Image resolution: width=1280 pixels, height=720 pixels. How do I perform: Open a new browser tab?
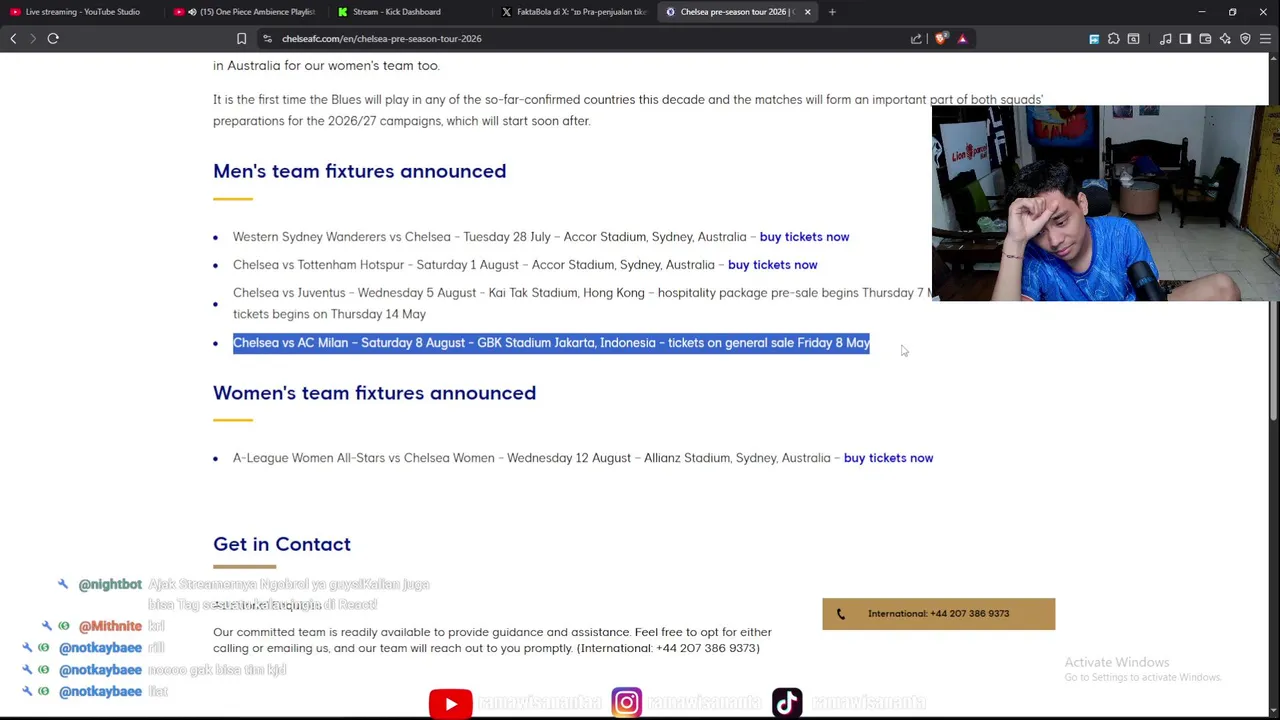click(832, 12)
